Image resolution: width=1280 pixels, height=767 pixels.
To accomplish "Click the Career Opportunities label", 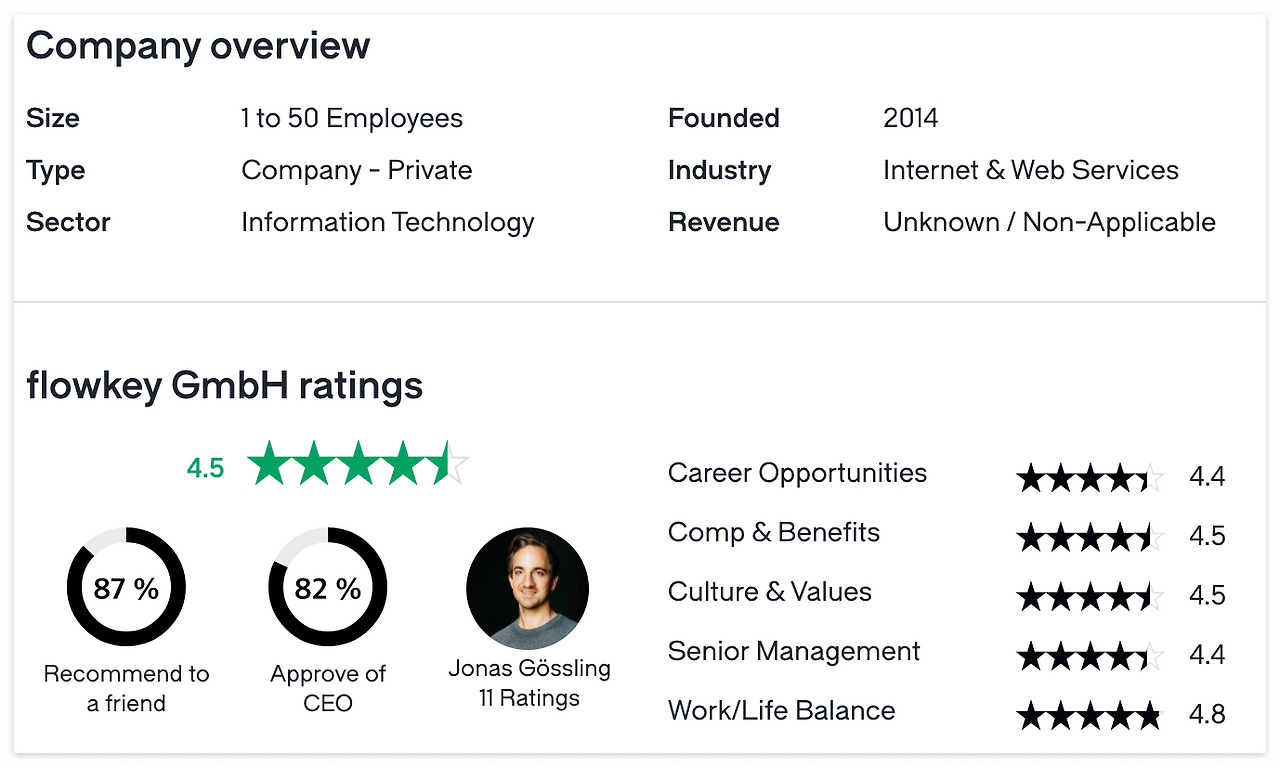I will tap(797, 473).
